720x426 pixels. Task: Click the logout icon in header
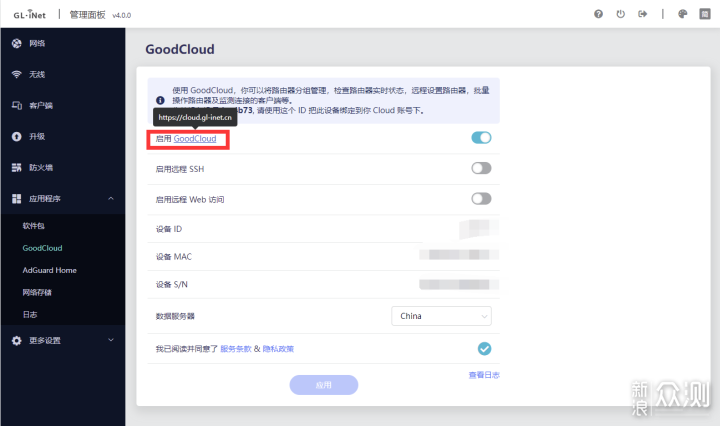(642, 14)
